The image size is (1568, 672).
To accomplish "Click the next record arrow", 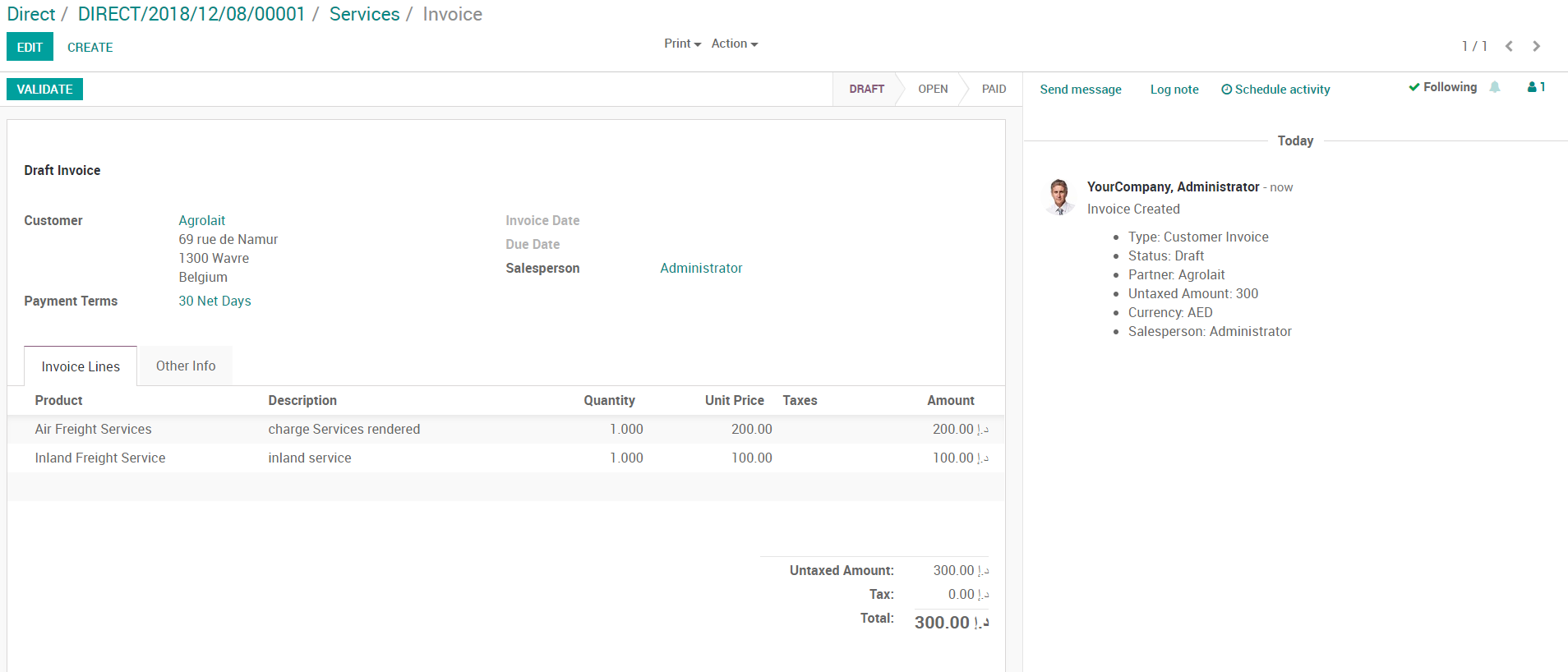I will (x=1536, y=46).
